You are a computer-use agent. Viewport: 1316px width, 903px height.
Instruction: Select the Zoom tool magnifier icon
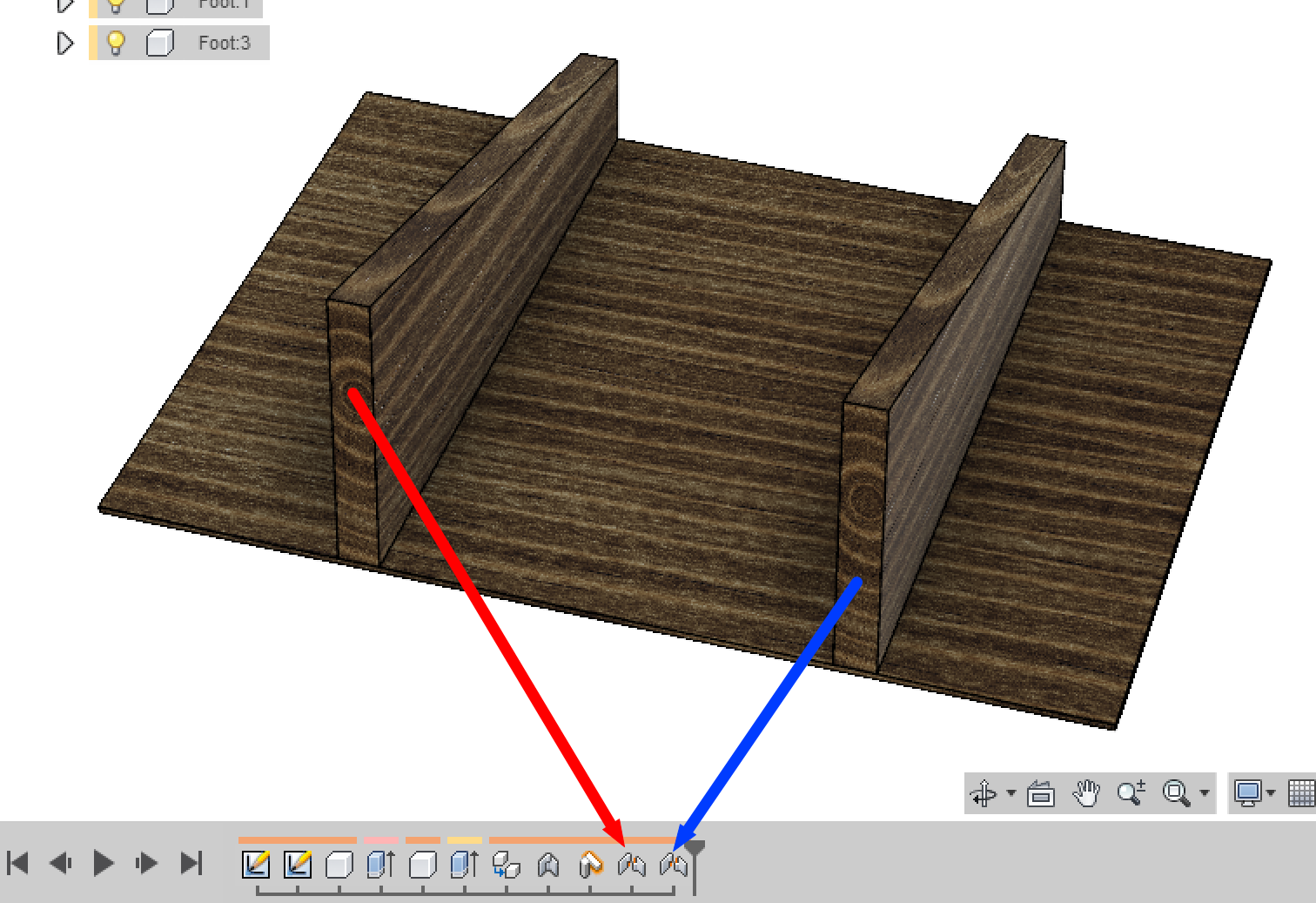point(1130,793)
